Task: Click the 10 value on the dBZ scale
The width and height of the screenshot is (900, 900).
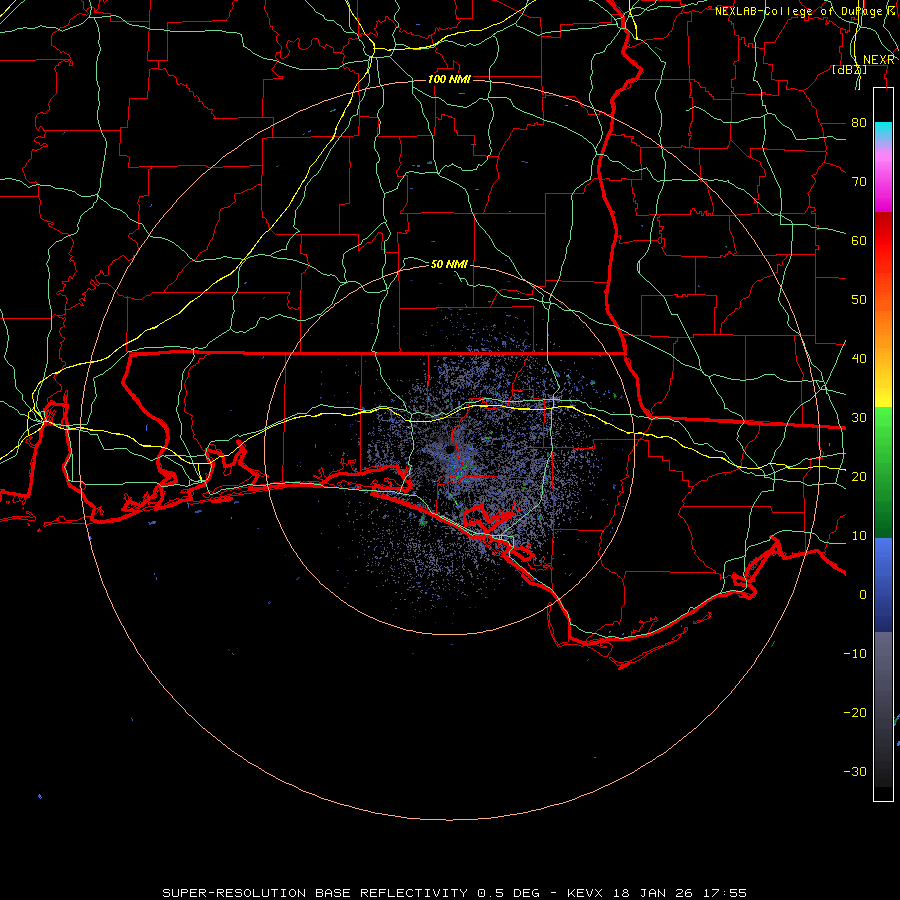Action: click(859, 536)
